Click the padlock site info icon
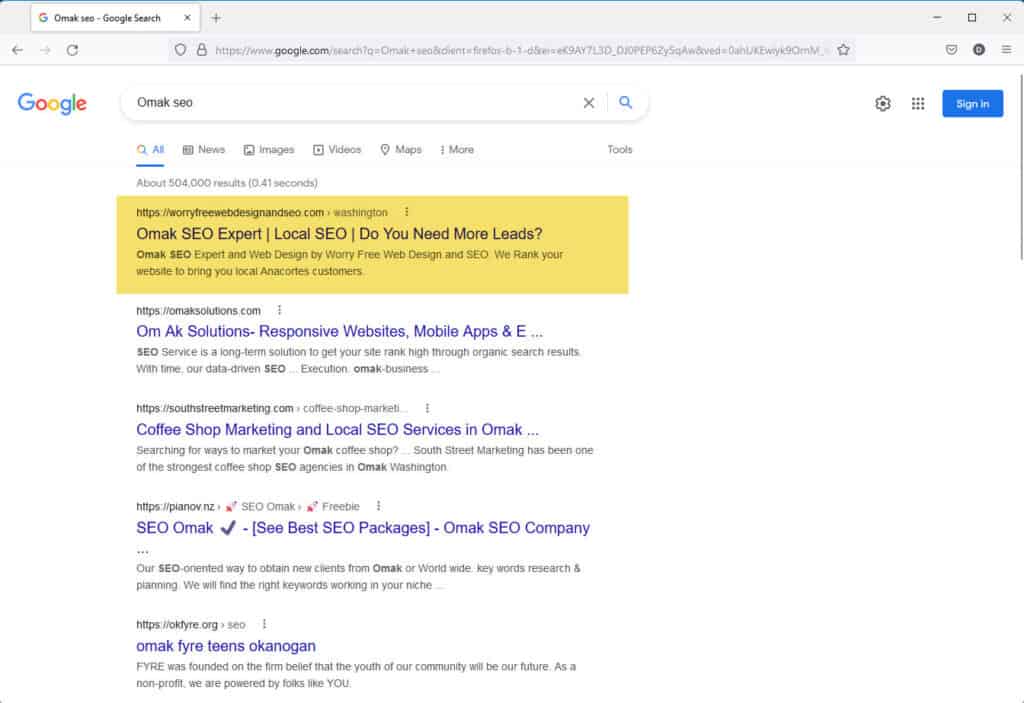 [202, 50]
